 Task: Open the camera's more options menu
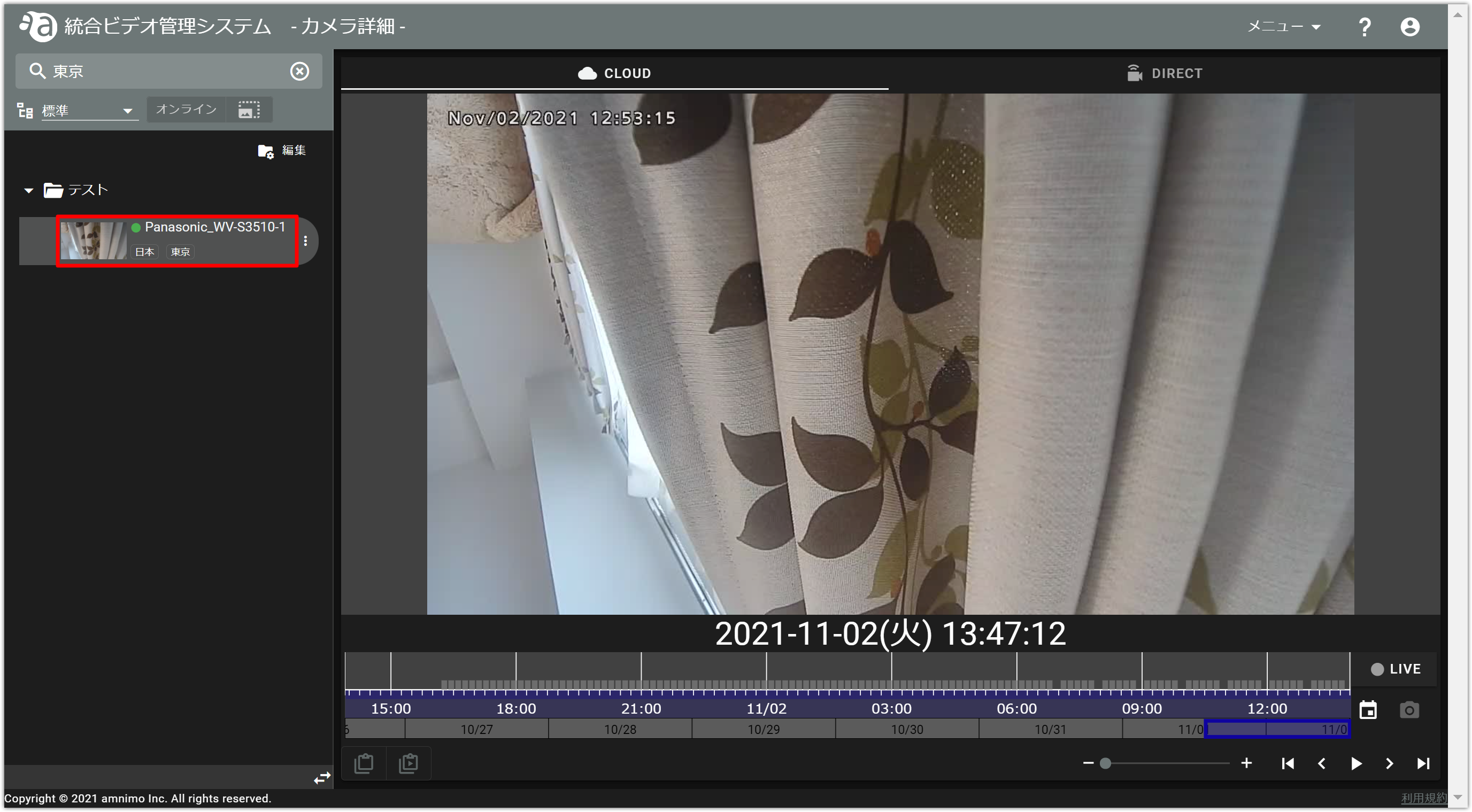[x=306, y=241]
